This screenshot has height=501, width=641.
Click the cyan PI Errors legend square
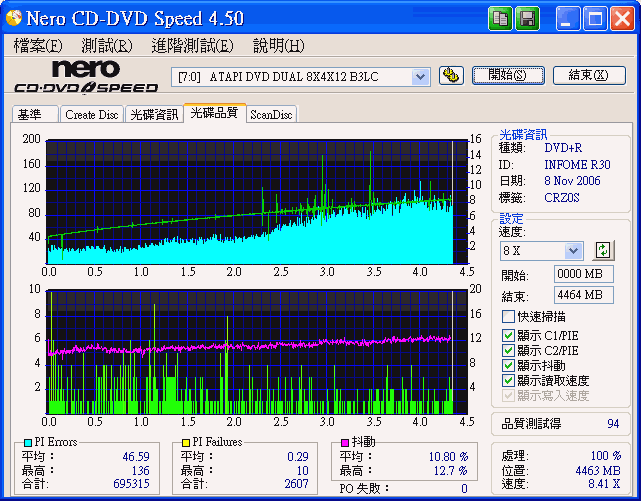28,442
